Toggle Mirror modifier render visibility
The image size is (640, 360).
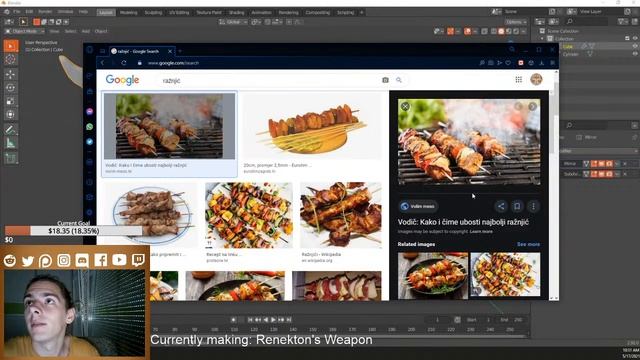tap(609, 164)
